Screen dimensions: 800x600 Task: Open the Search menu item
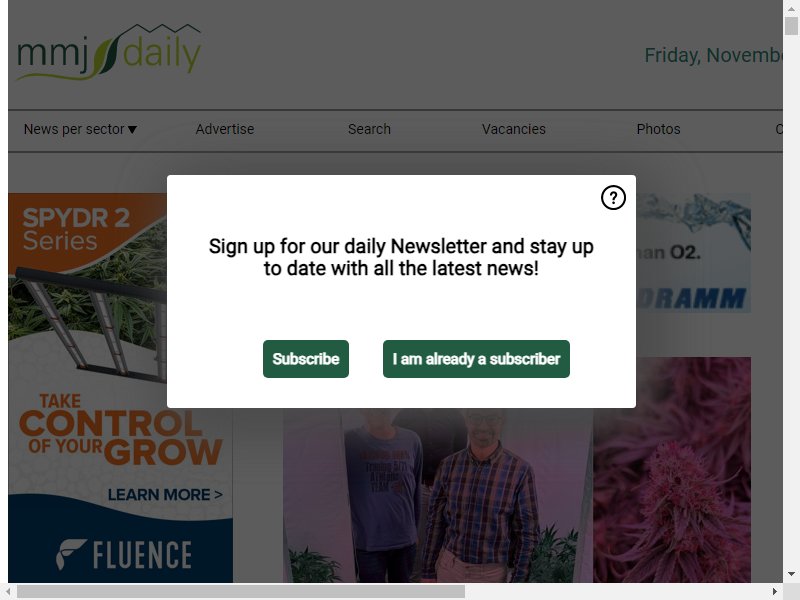coord(369,130)
